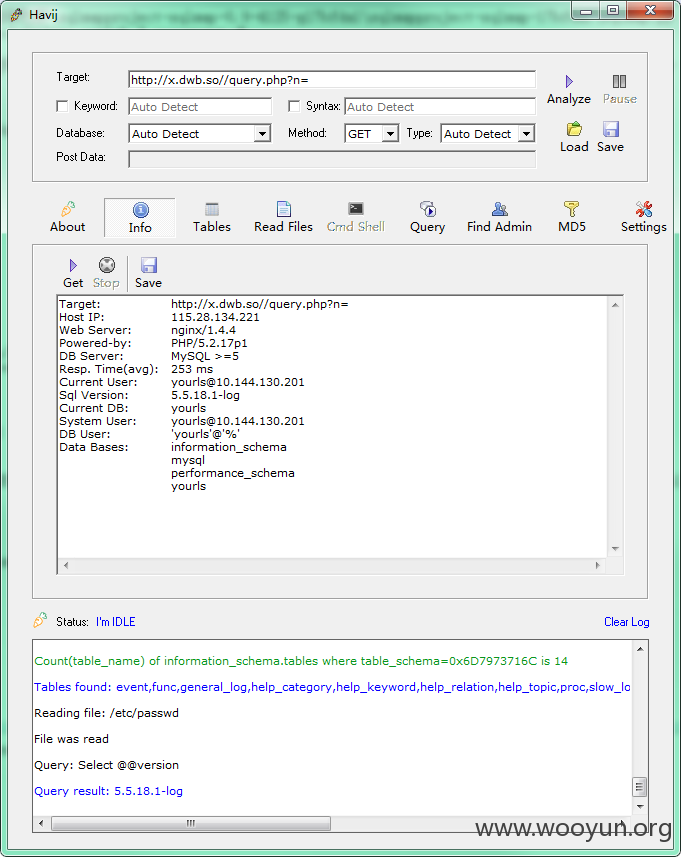The width and height of the screenshot is (681, 857).
Task: Click the Target URL input field
Action: point(332,80)
